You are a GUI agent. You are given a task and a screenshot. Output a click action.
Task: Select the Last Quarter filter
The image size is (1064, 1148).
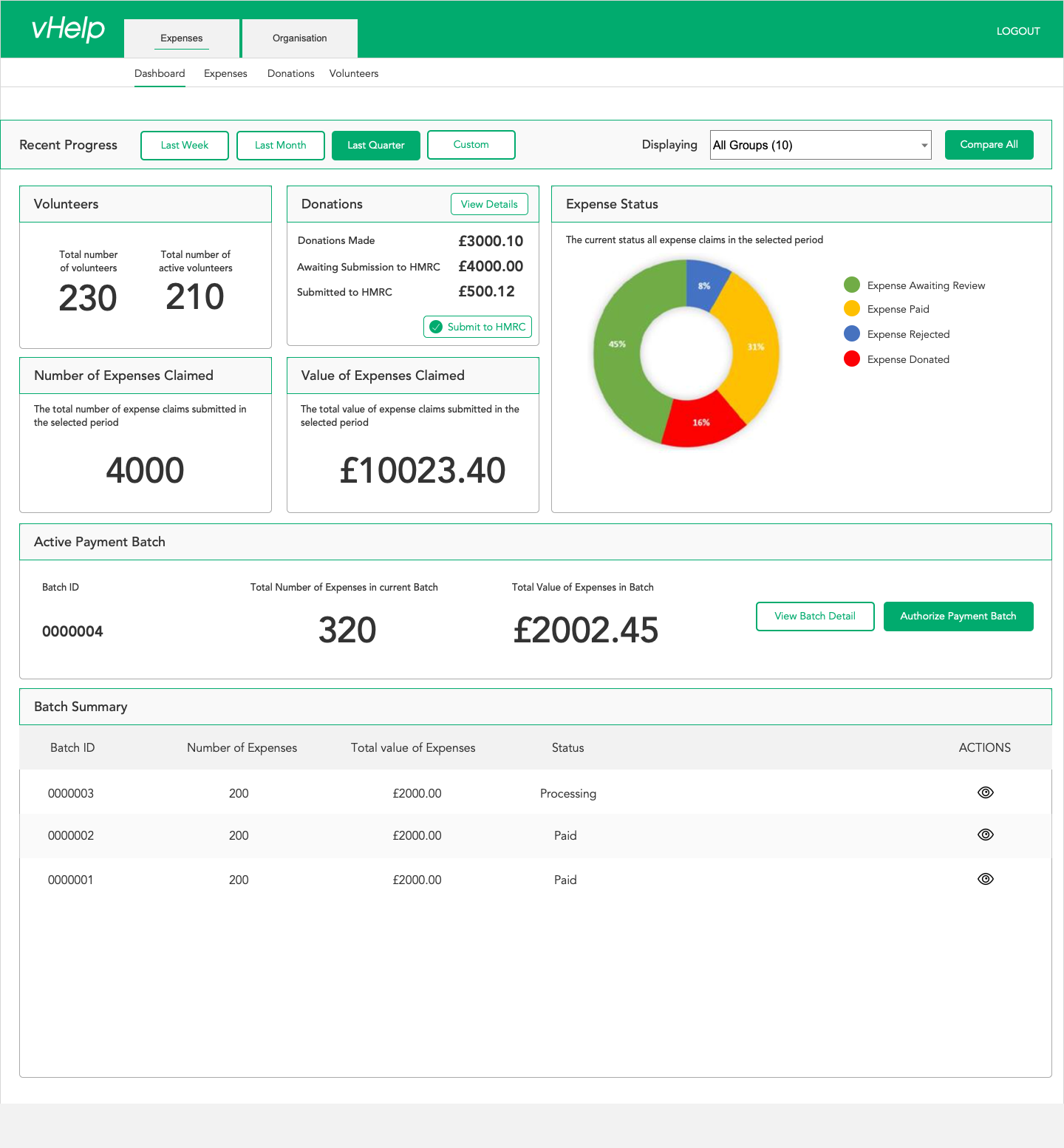tap(376, 145)
